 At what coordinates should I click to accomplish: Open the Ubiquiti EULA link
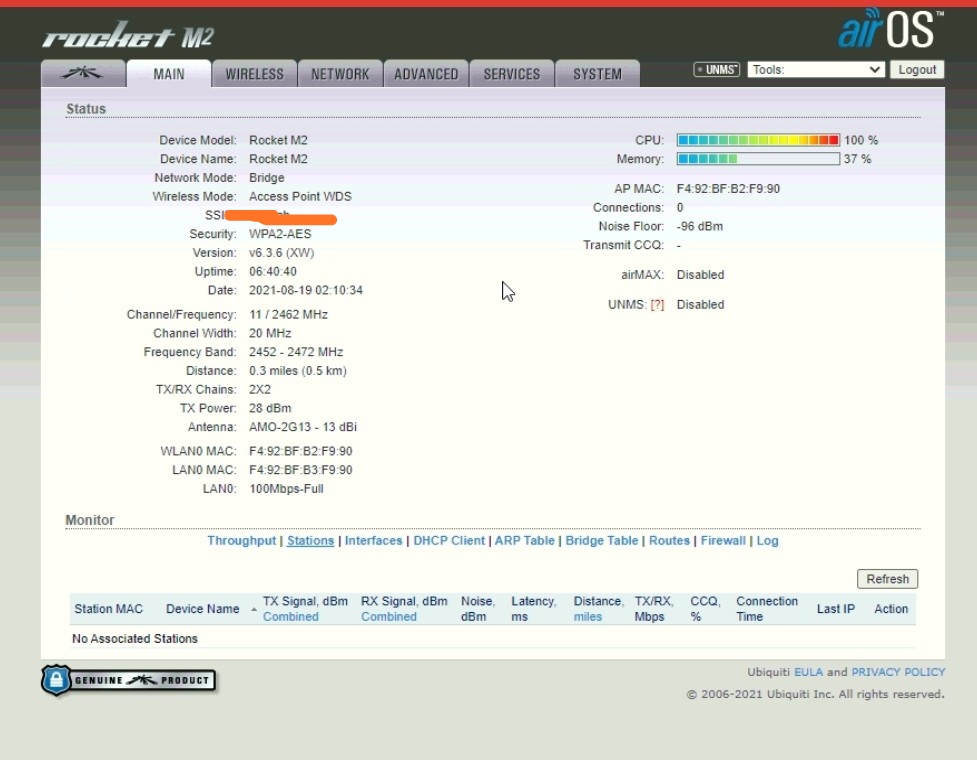coord(808,672)
